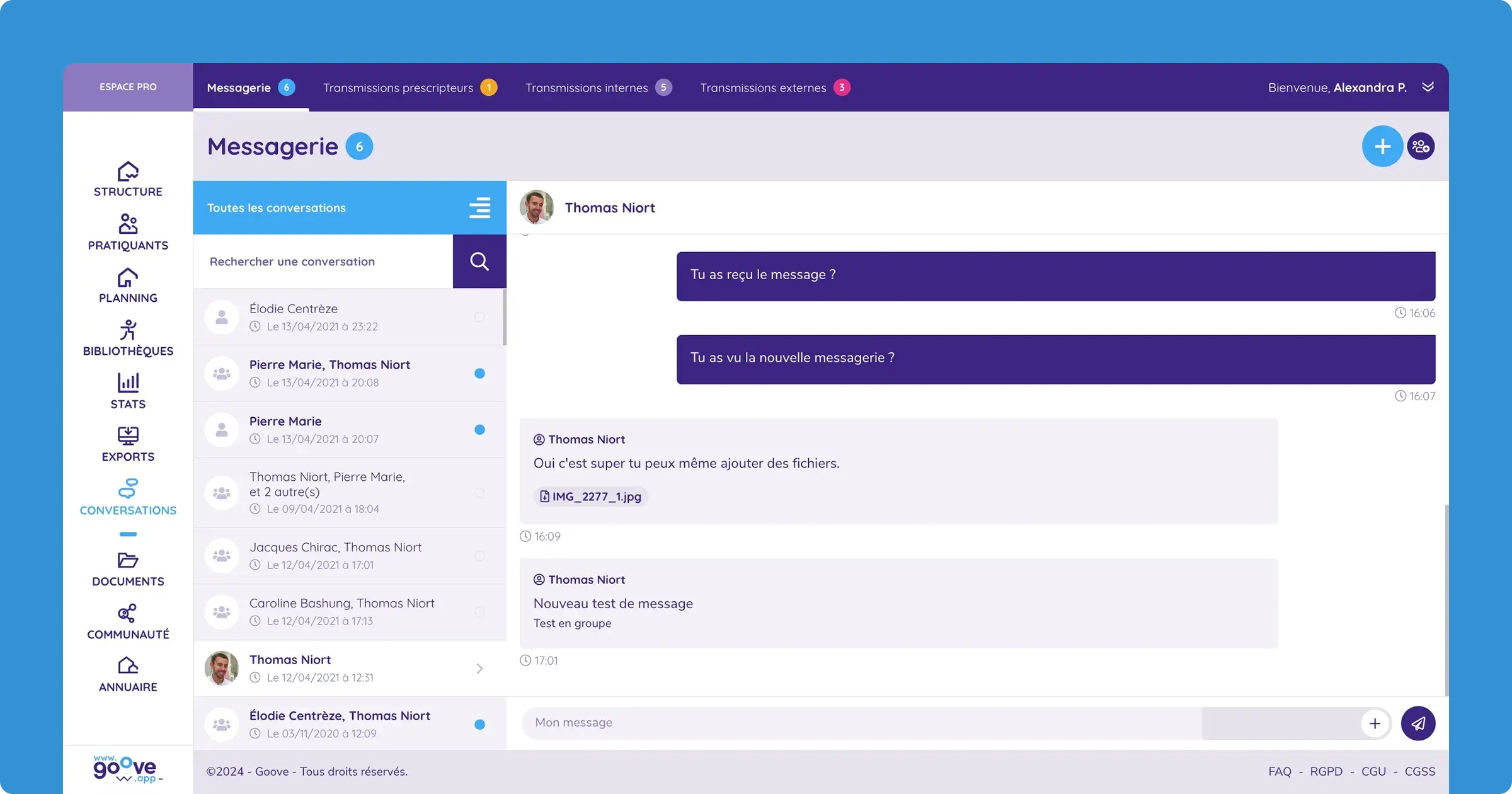Viewport: 1512px width, 794px height.
Task: Open the Communauté section
Action: (x=127, y=621)
